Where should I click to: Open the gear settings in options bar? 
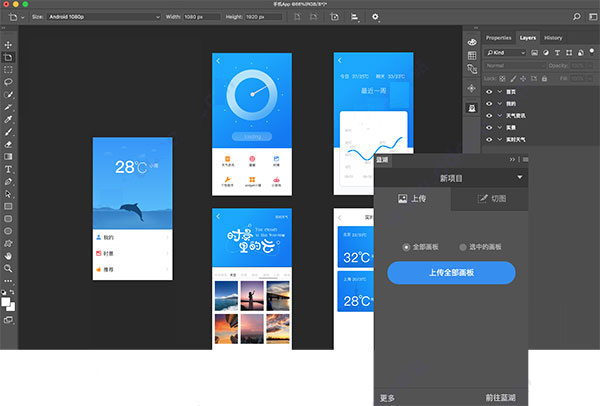click(375, 16)
